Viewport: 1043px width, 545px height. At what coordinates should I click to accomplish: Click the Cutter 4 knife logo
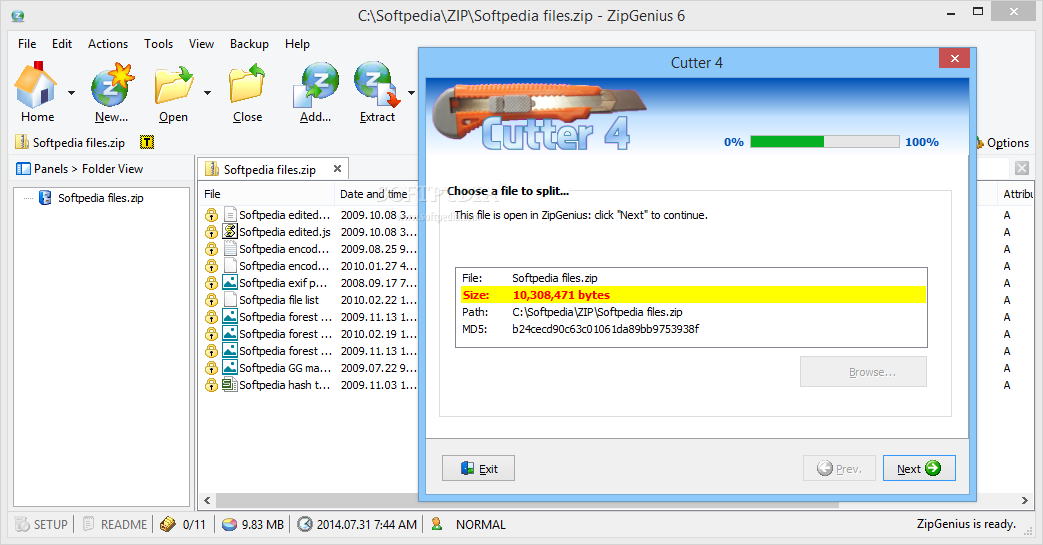(539, 116)
